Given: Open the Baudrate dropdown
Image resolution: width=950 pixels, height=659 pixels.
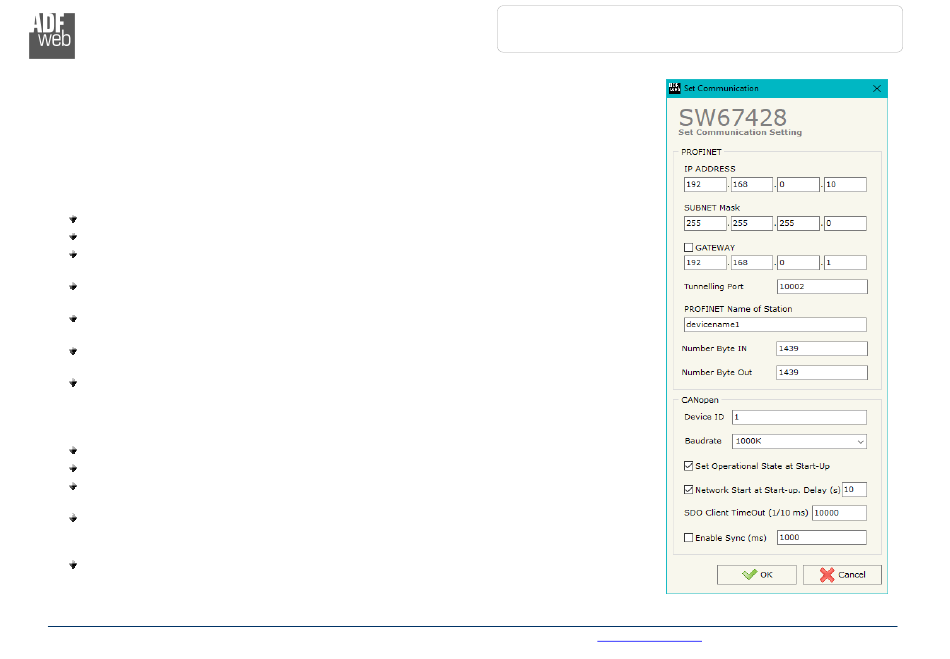Looking at the screenshot, I should 799,441.
